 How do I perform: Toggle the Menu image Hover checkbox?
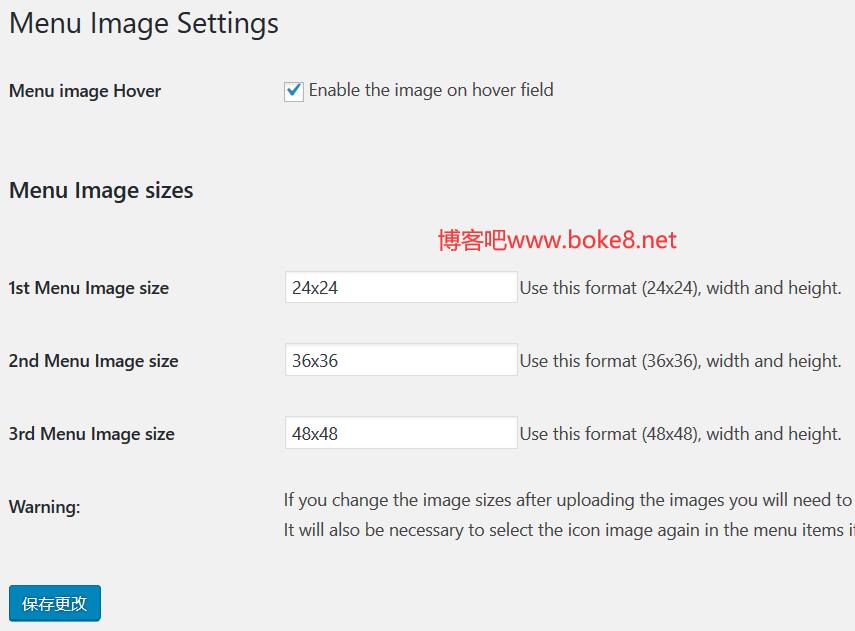click(x=294, y=91)
